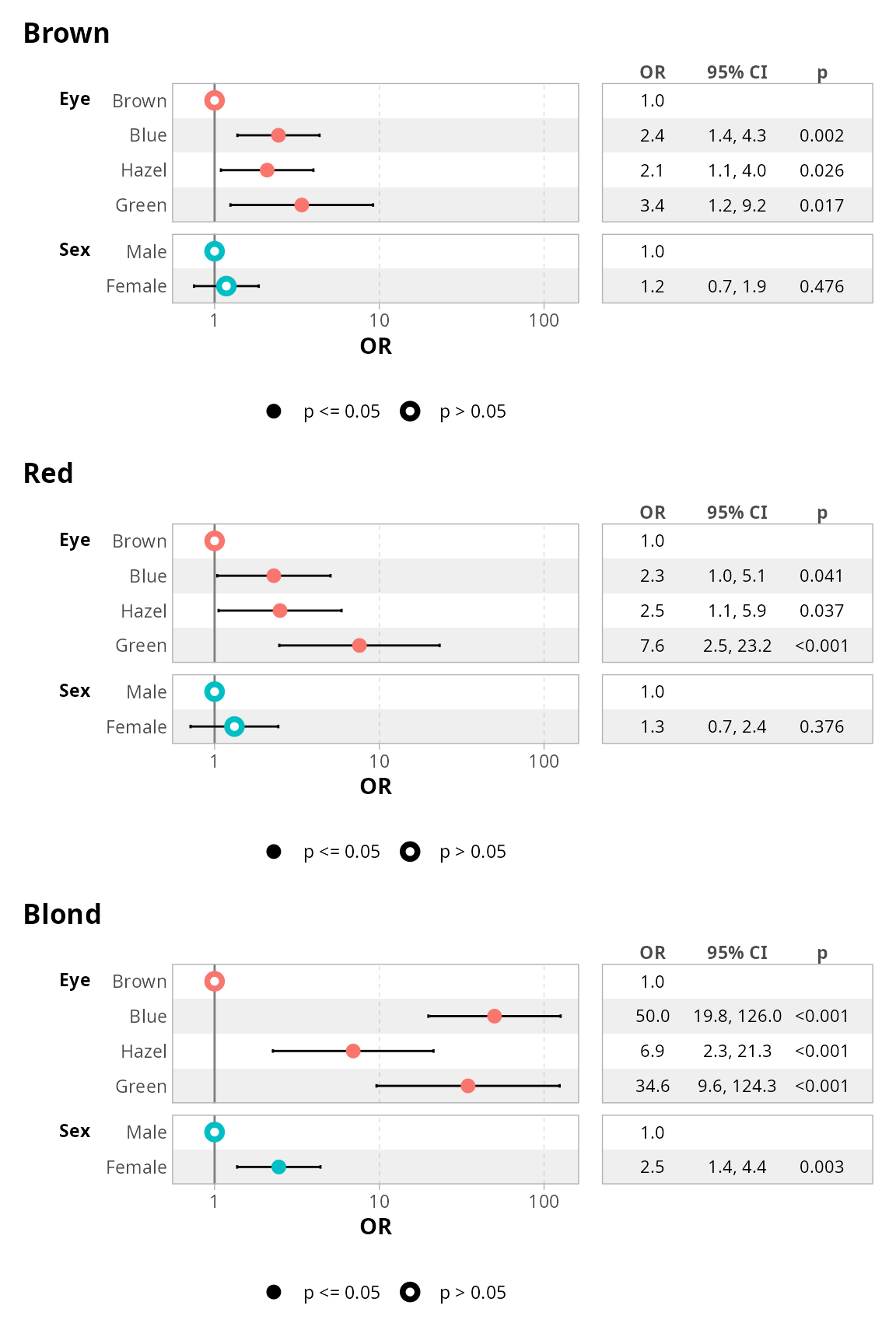
Task: Click the Blue eye marker in Blond plot
Action: pos(495,1016)
